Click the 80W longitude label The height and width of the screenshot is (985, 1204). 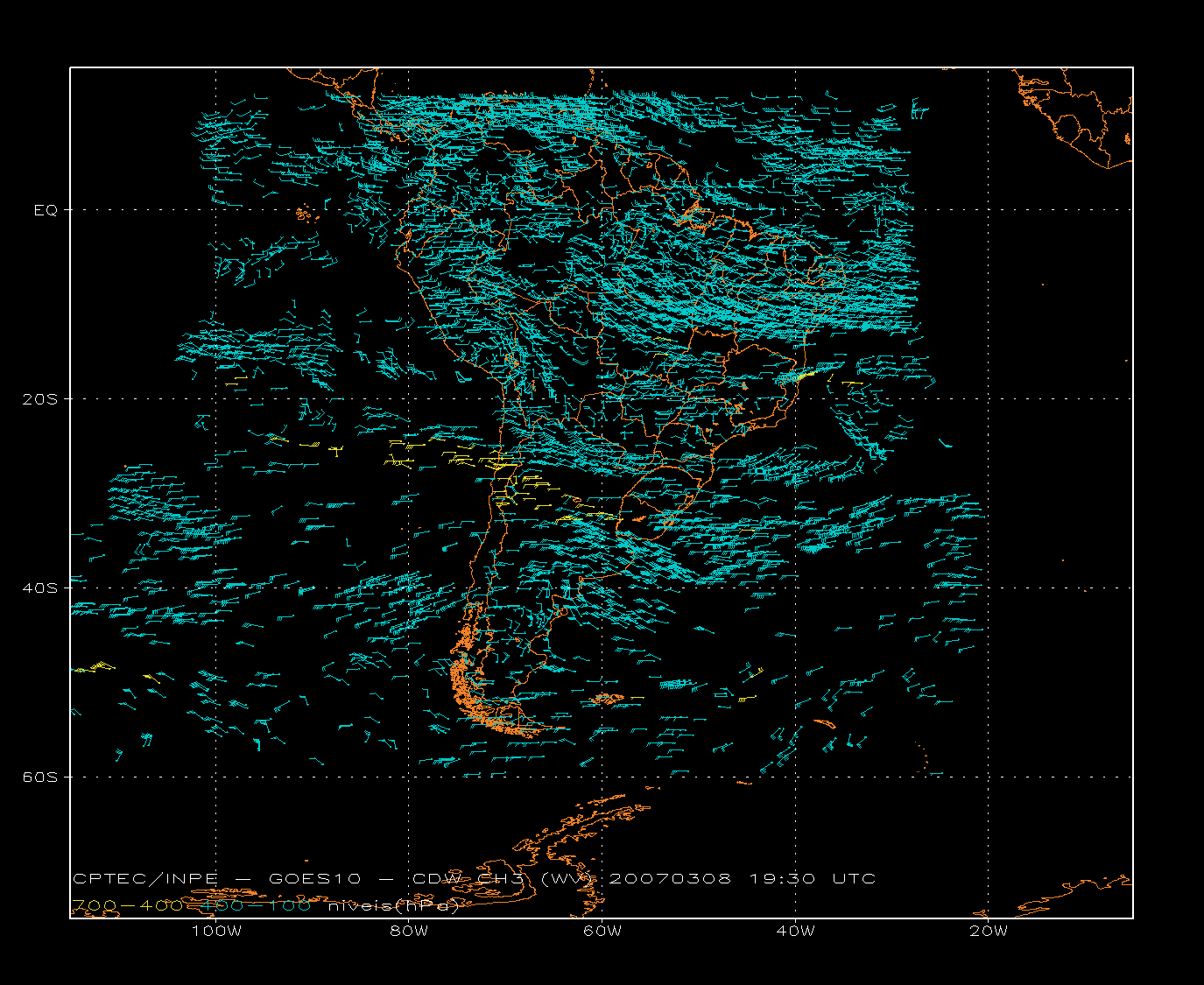coord(409,931)
